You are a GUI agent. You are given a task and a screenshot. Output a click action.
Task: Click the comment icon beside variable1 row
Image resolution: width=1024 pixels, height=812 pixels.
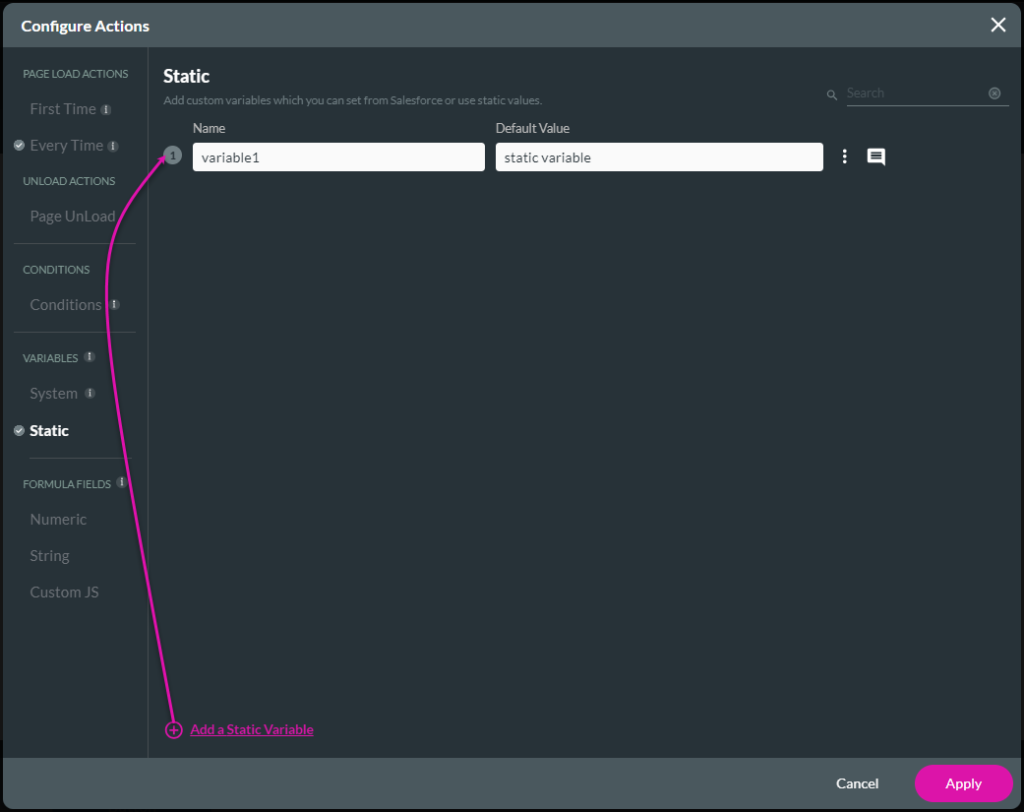coord(876,157)
